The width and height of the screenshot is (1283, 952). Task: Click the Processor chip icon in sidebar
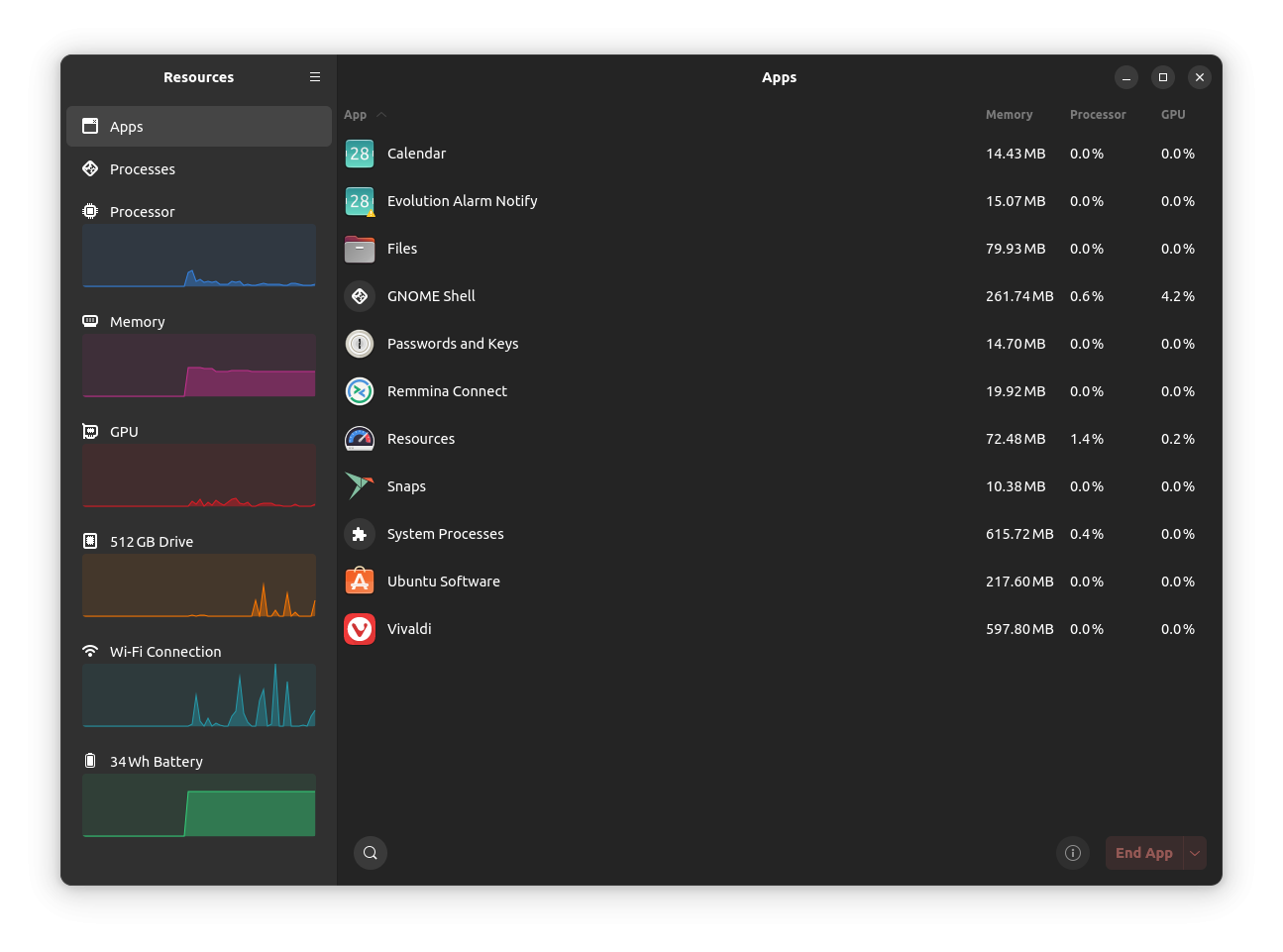coord(90,211)
